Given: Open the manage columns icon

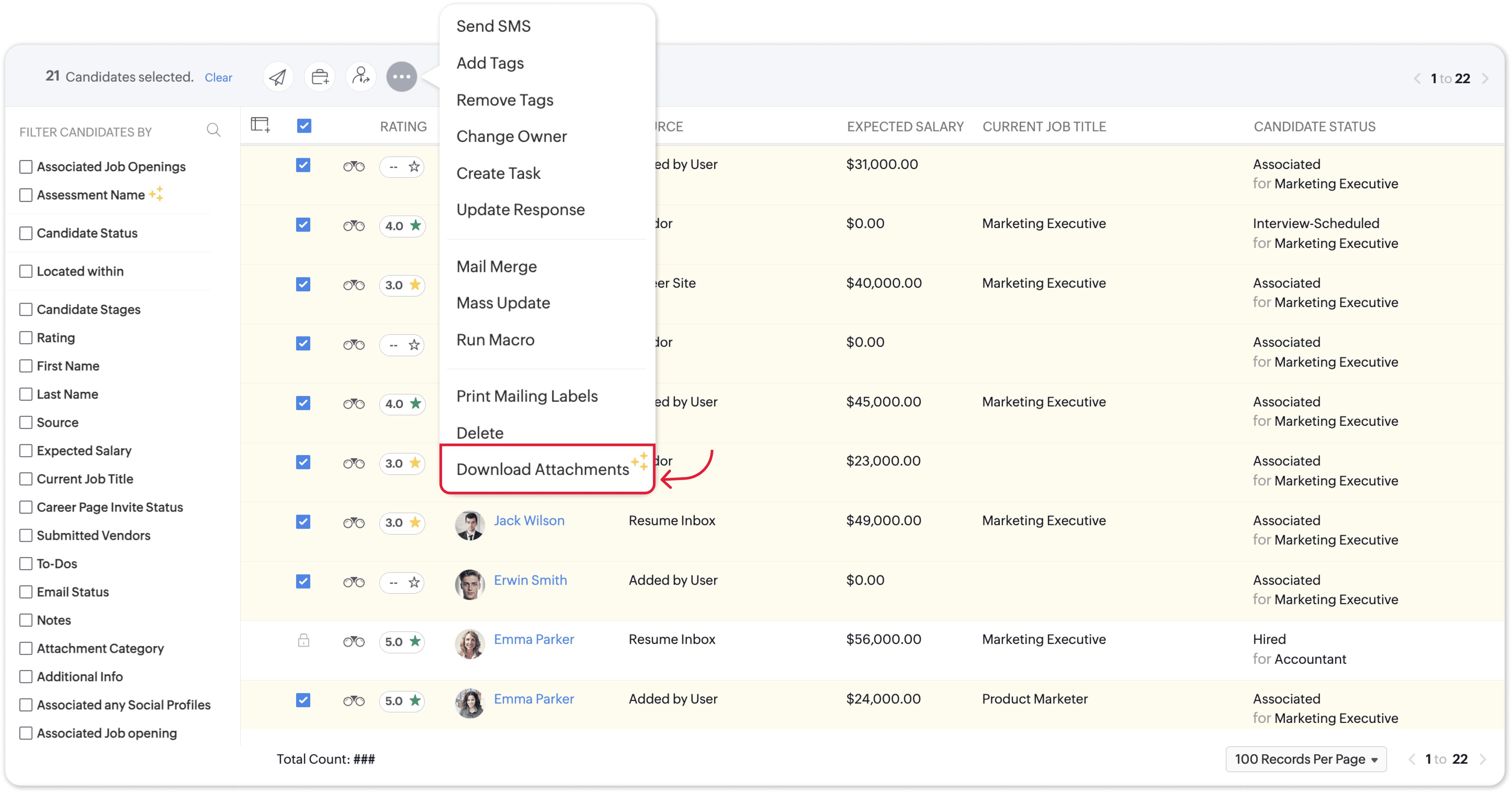Looking at the screenshot, I should (260, 125).
